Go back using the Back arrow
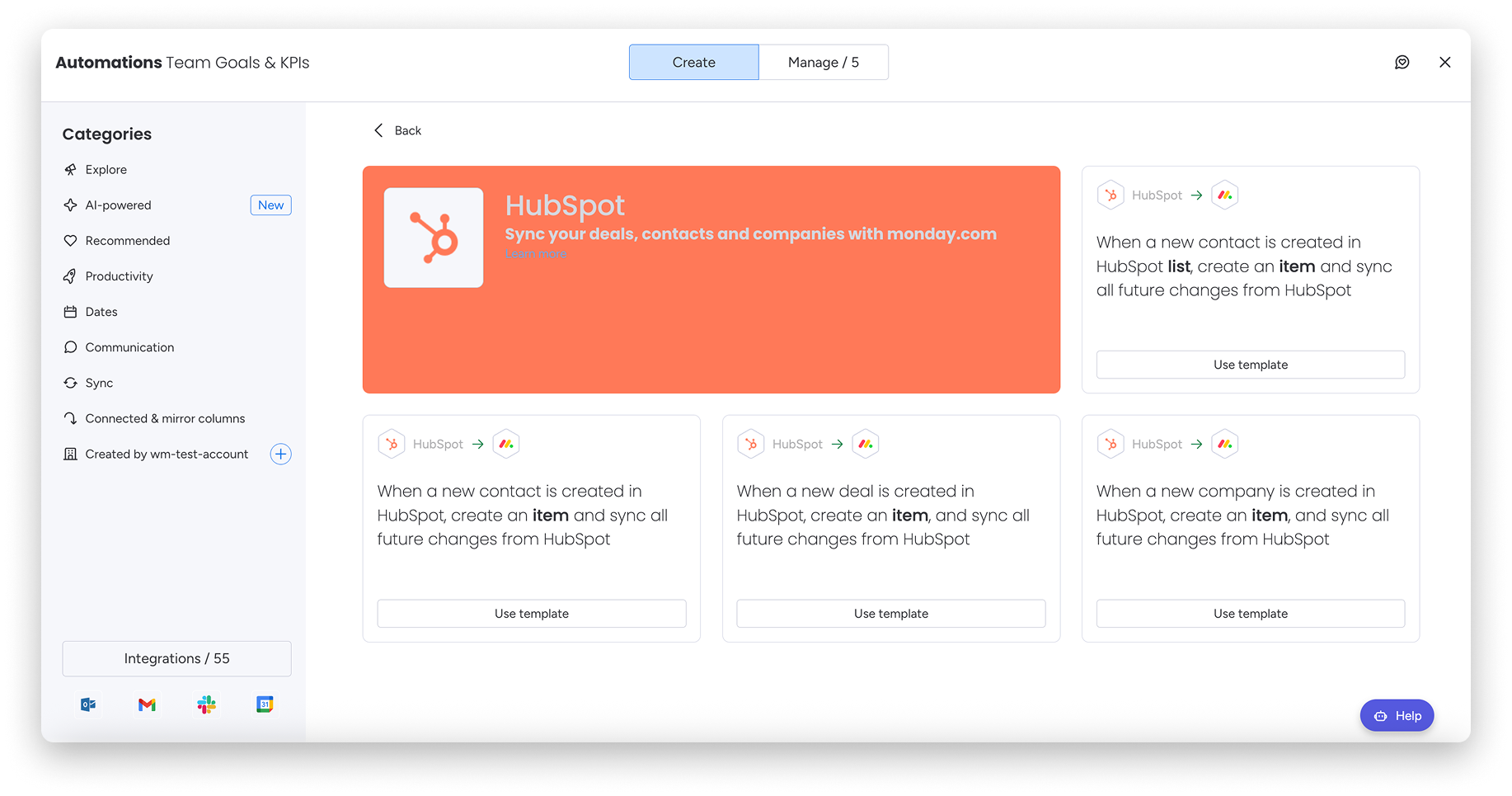 click(397, 130)
